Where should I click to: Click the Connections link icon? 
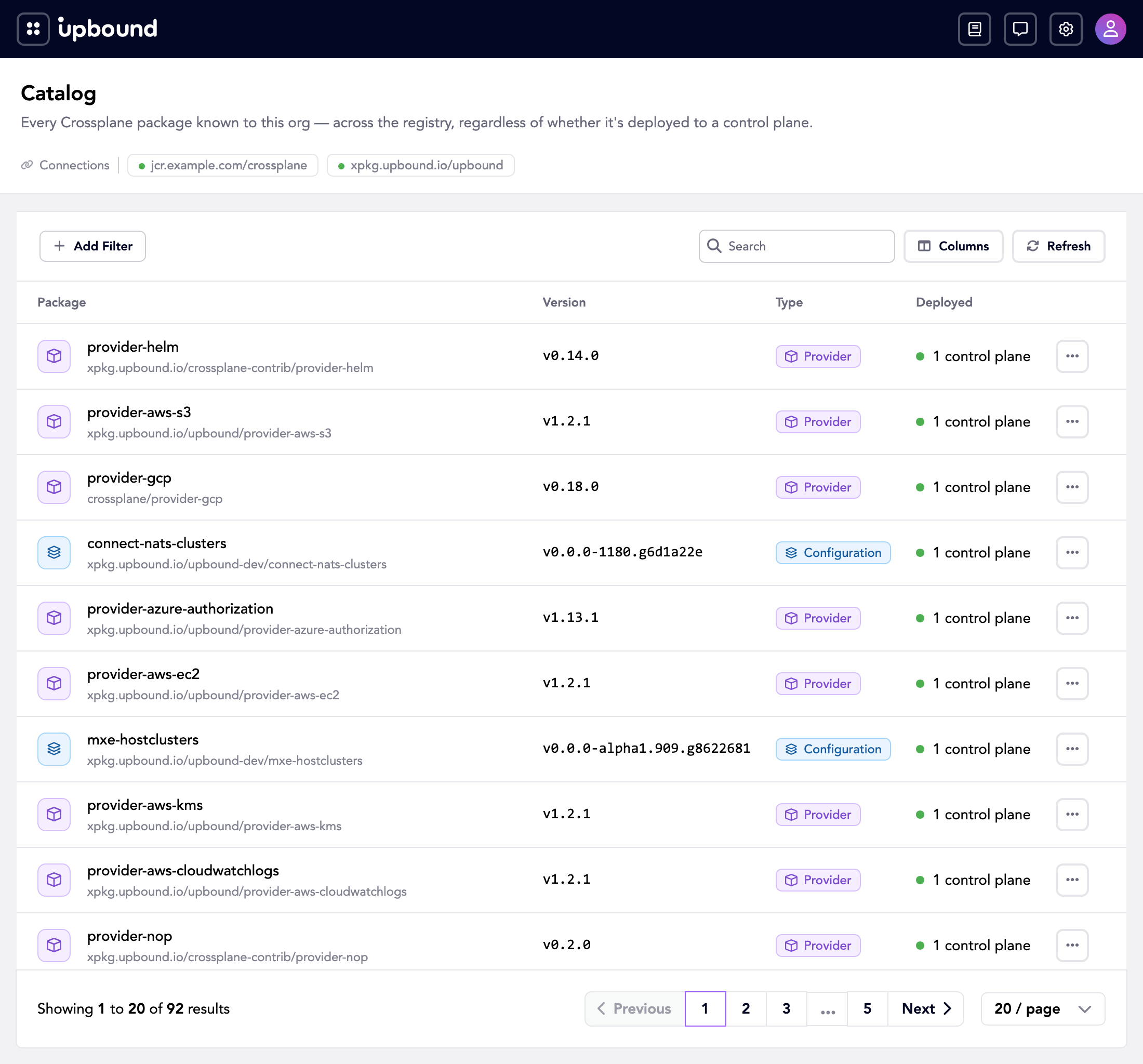pos(27,166)
